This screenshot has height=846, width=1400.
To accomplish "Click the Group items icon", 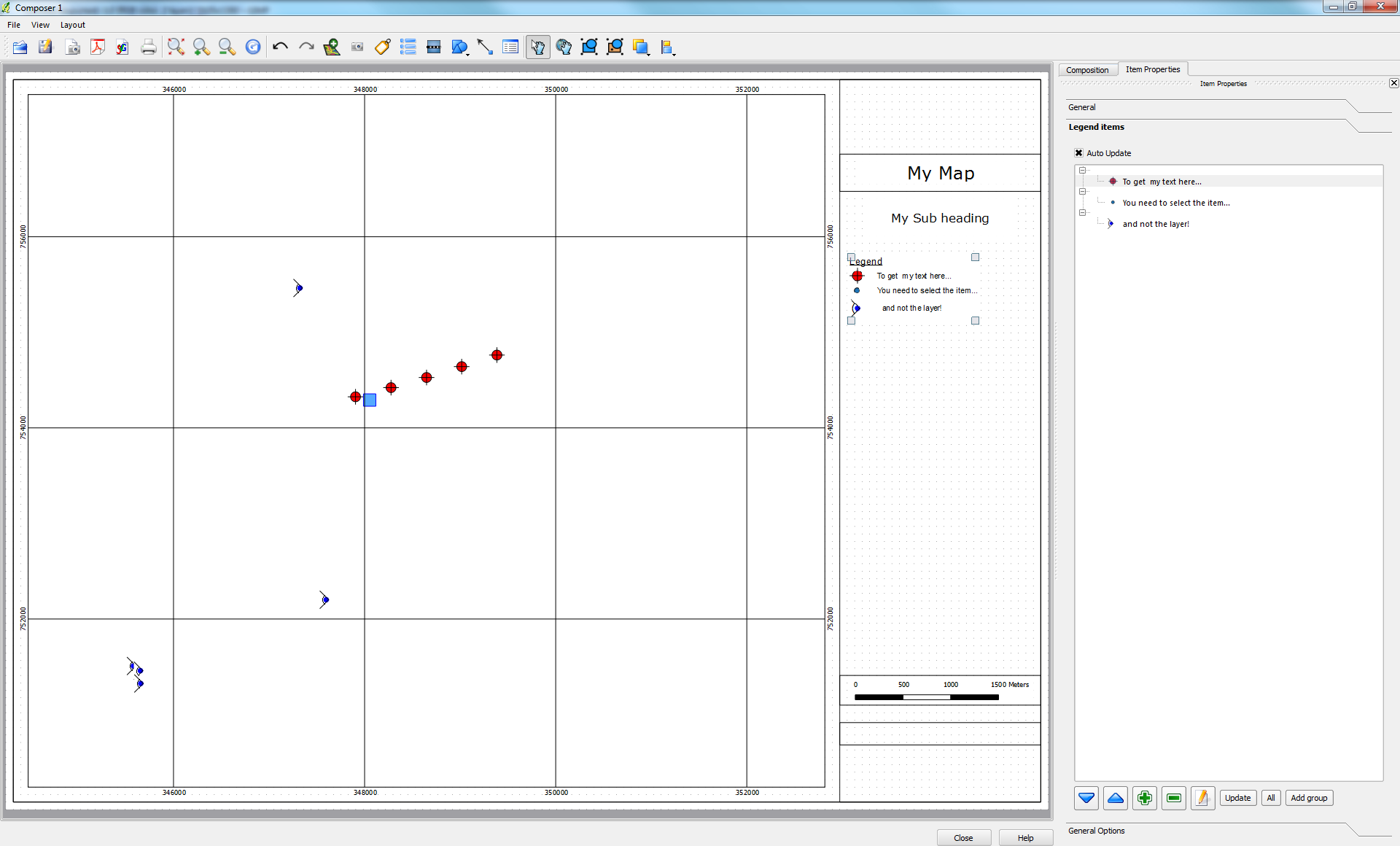I will point(589,47).
